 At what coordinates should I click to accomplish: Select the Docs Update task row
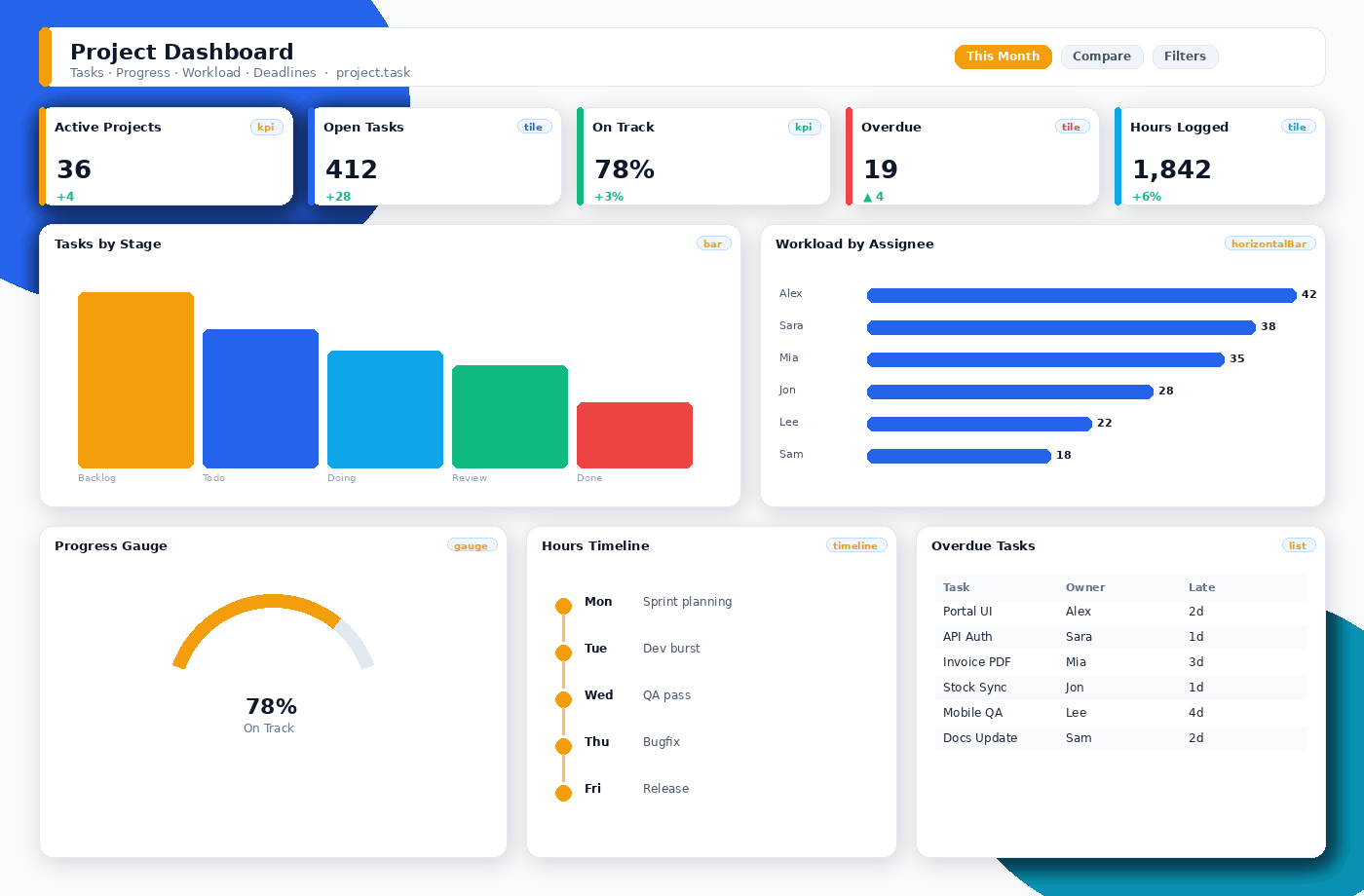click(1120, 738)
